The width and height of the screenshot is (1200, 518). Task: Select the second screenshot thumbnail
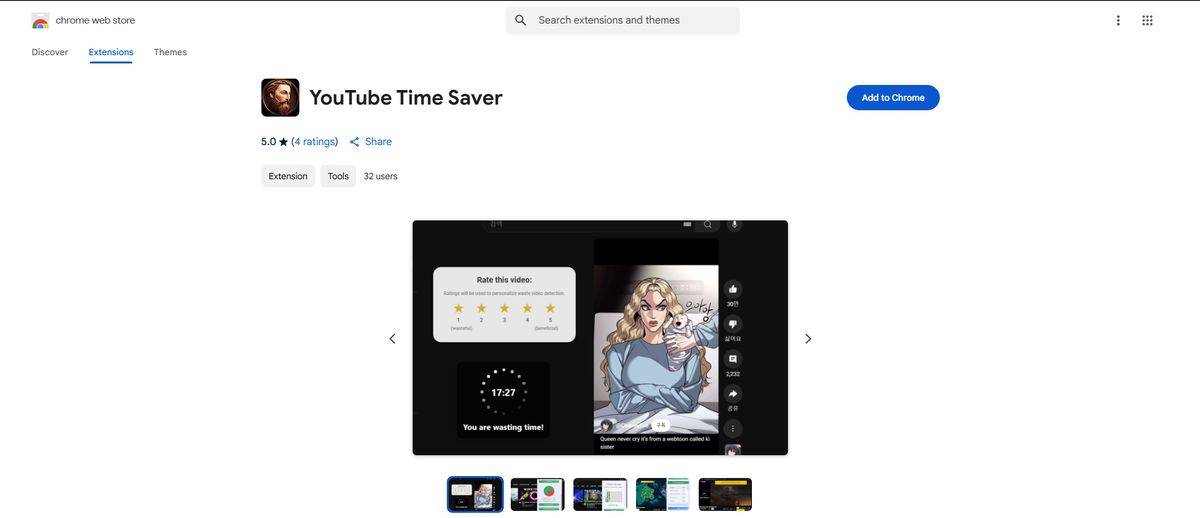[x=538, y=494]
